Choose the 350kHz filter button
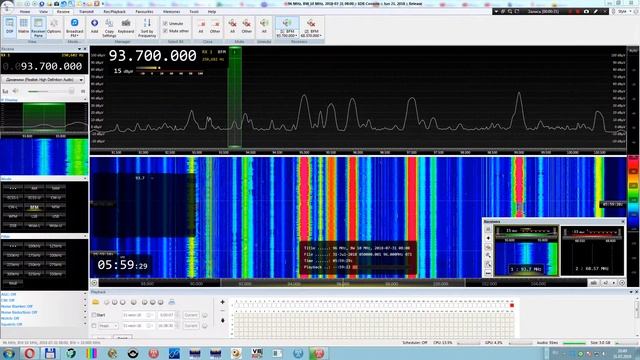The image size is (640, 360). pos(56,274)
